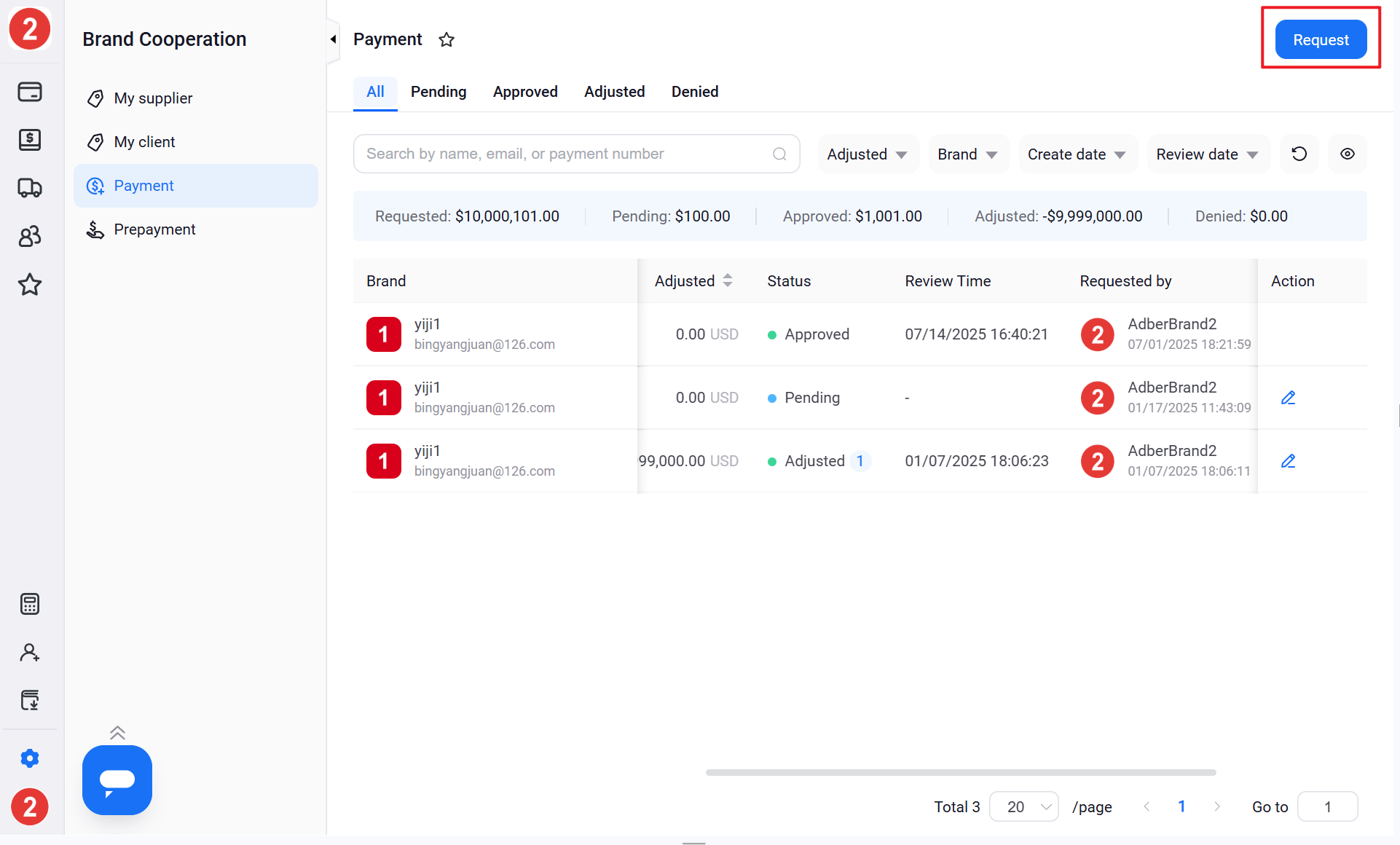1400x845 pixels.
Task: Click the horizontal table scrollbar
Action: tap(961, 772)
